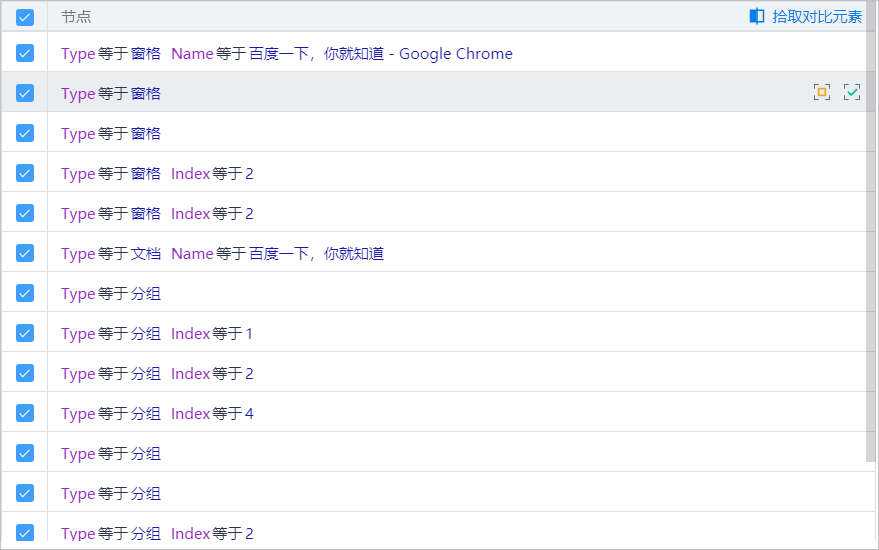Click the vertical scrollbar thumb
The width and height of the screenshot is (879, 550).
pos(870,230)
